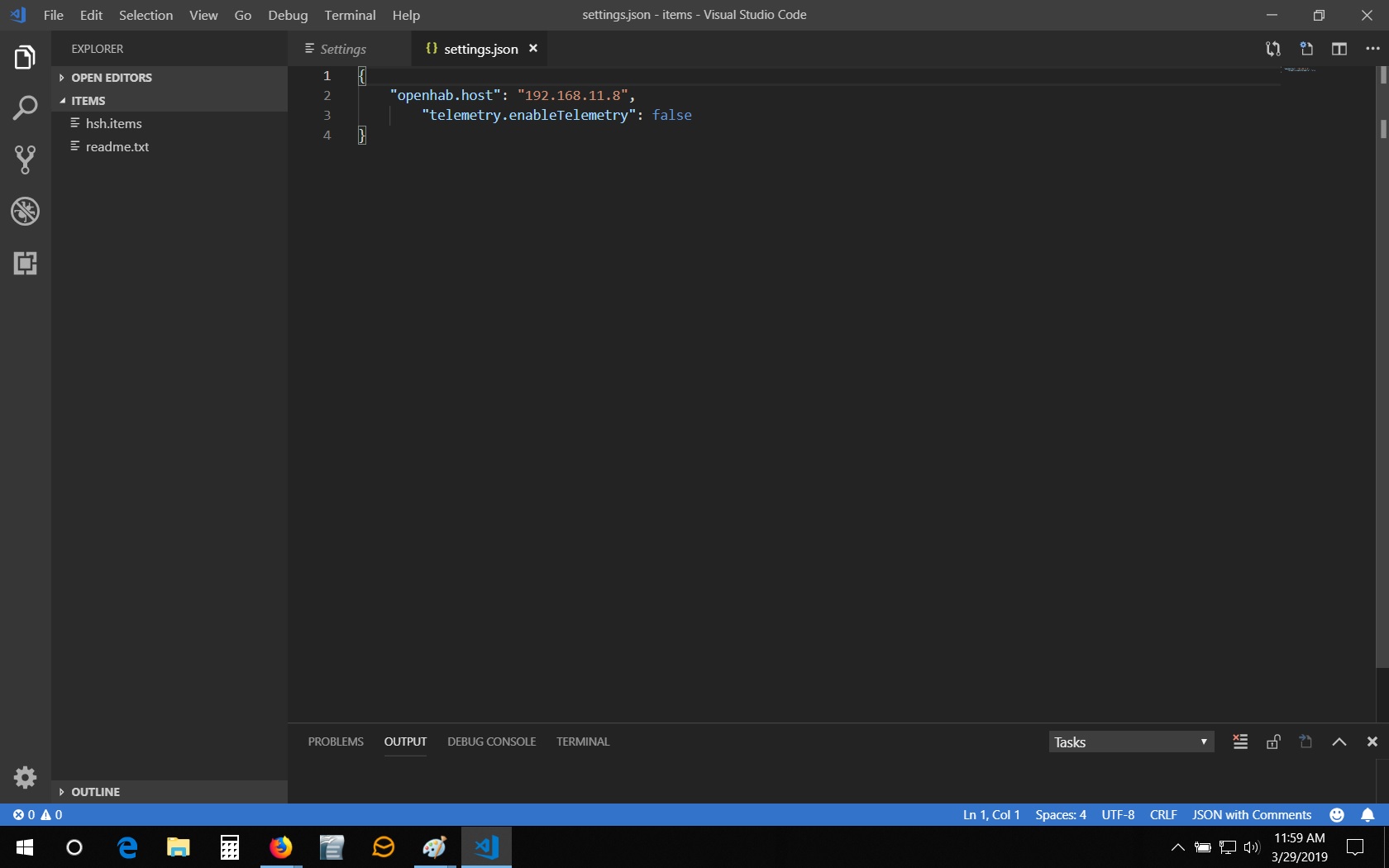
Task: Open the Extensions view
Action: tap(25, 264)
